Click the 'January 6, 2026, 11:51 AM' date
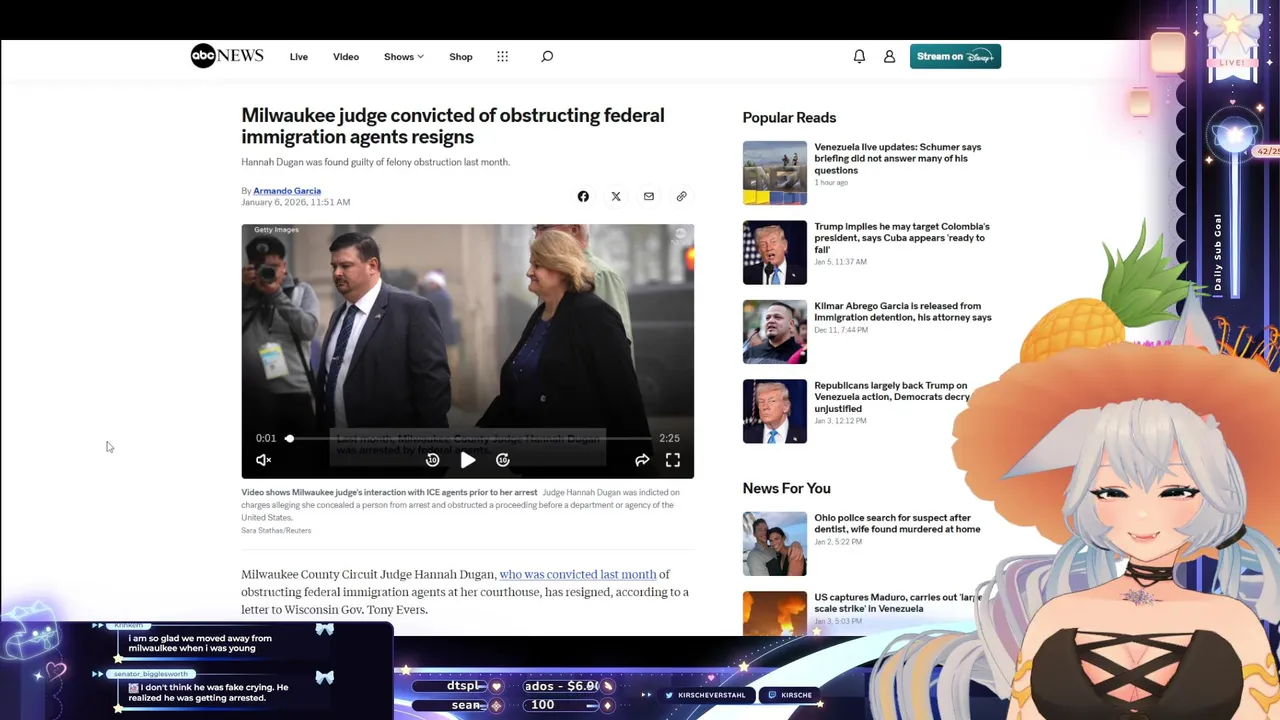This screenshot has width=1280, height=720. [x=295, y=202]
